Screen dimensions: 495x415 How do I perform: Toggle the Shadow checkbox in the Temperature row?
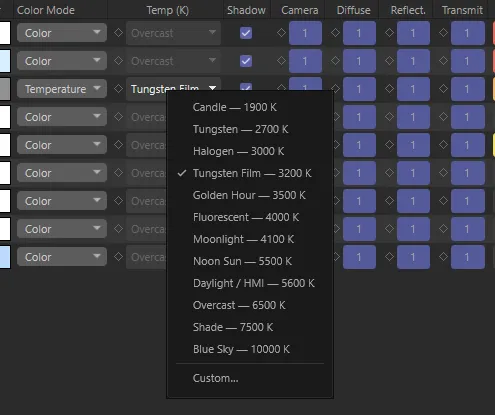pos(246,87)
